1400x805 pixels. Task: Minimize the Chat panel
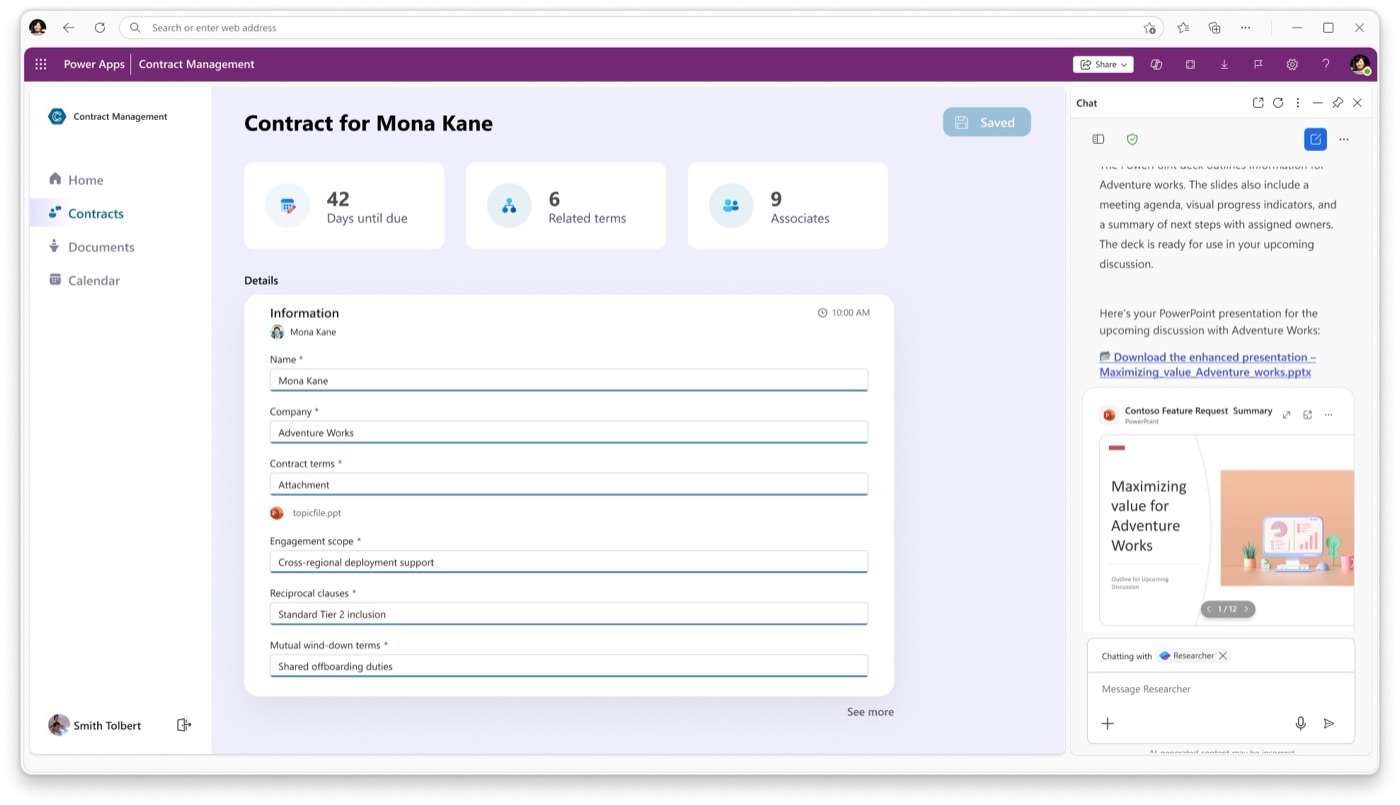click(1318, 103)
